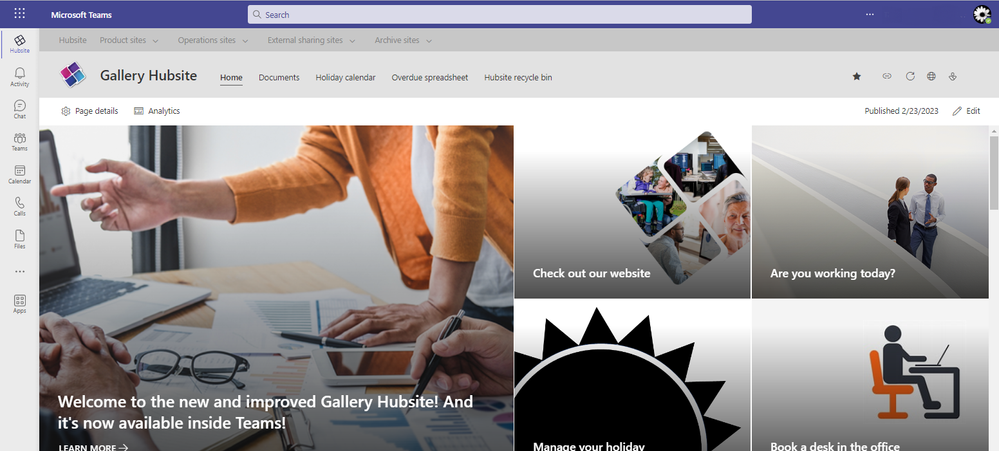The height and width of the screenshot is (451, 999).
Task: Open the Manage your holiday tile
Action: (632, 376)
